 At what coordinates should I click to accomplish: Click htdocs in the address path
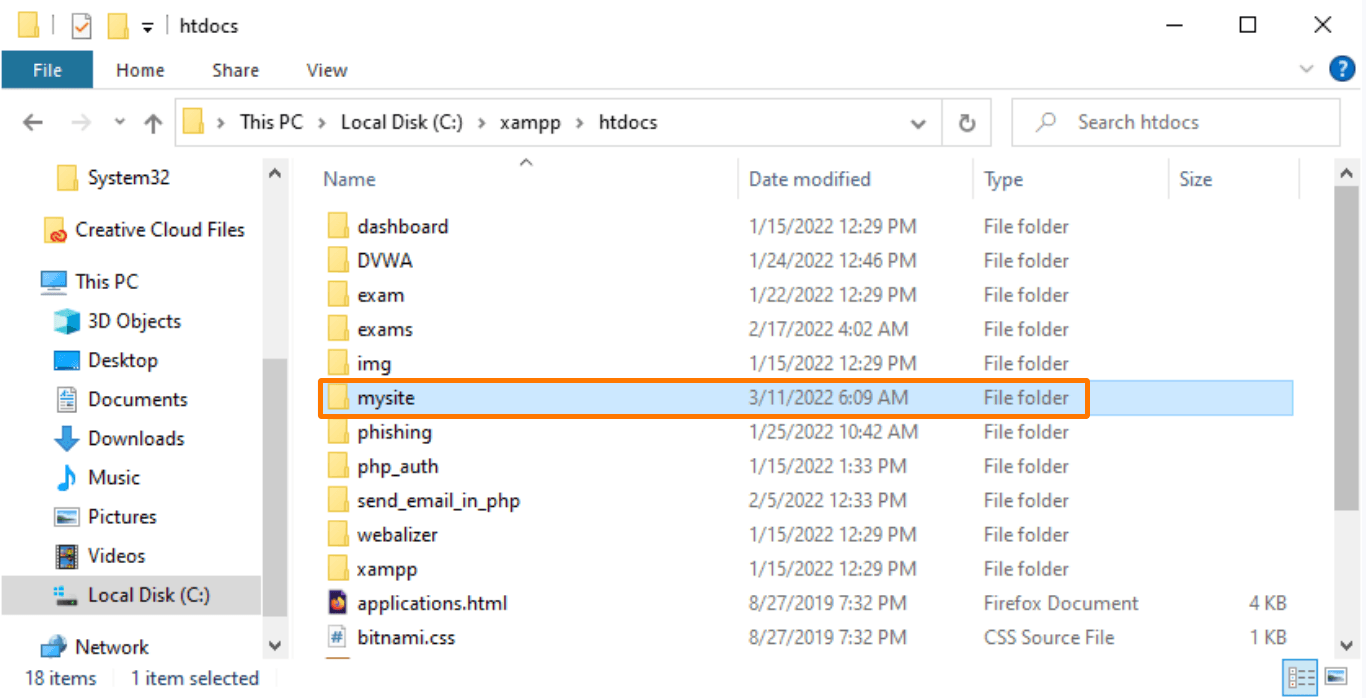628,122
